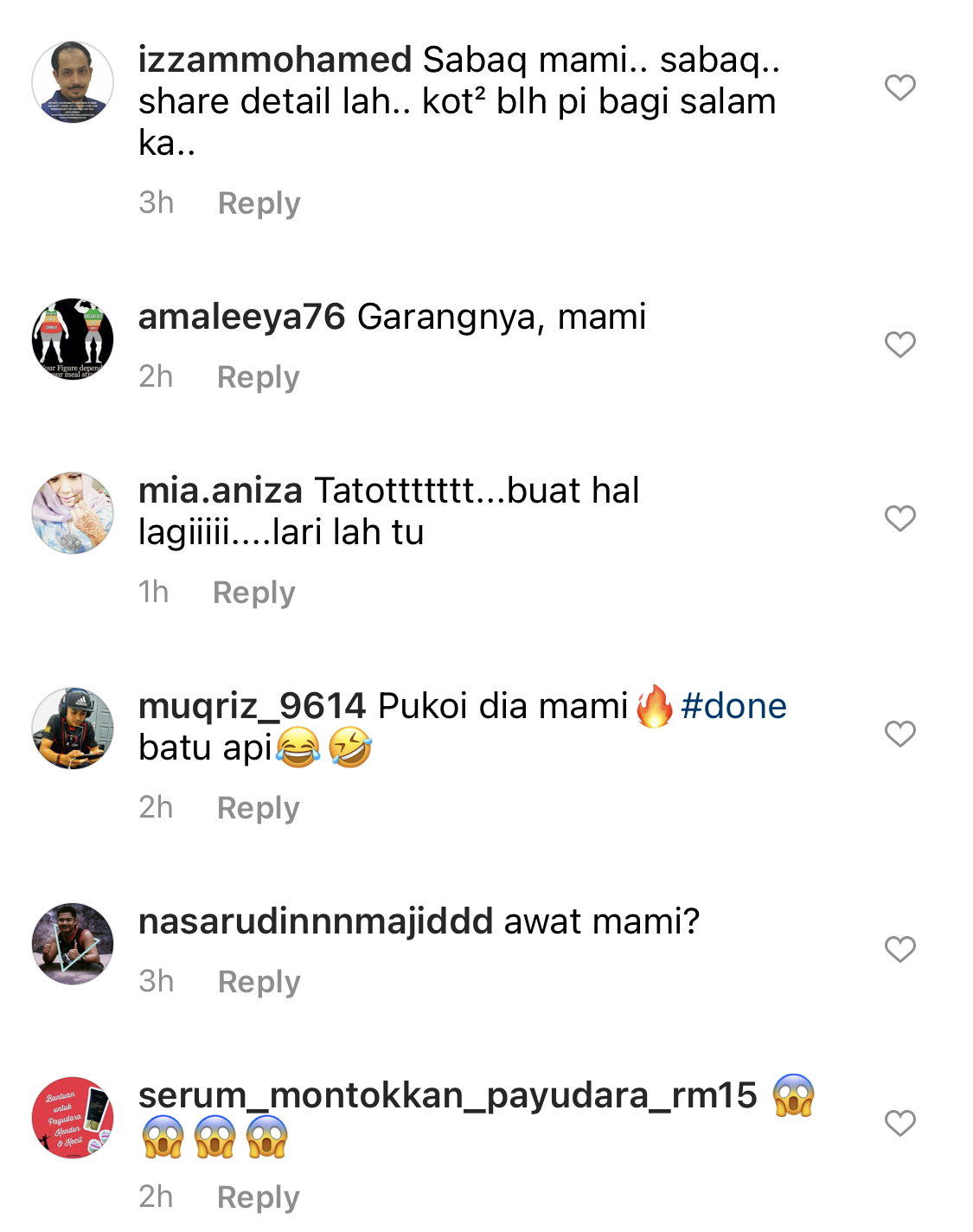Open izzammohamed's profile picture
973x1232 pixels.
pyautogui.click(x=73, y=82)
